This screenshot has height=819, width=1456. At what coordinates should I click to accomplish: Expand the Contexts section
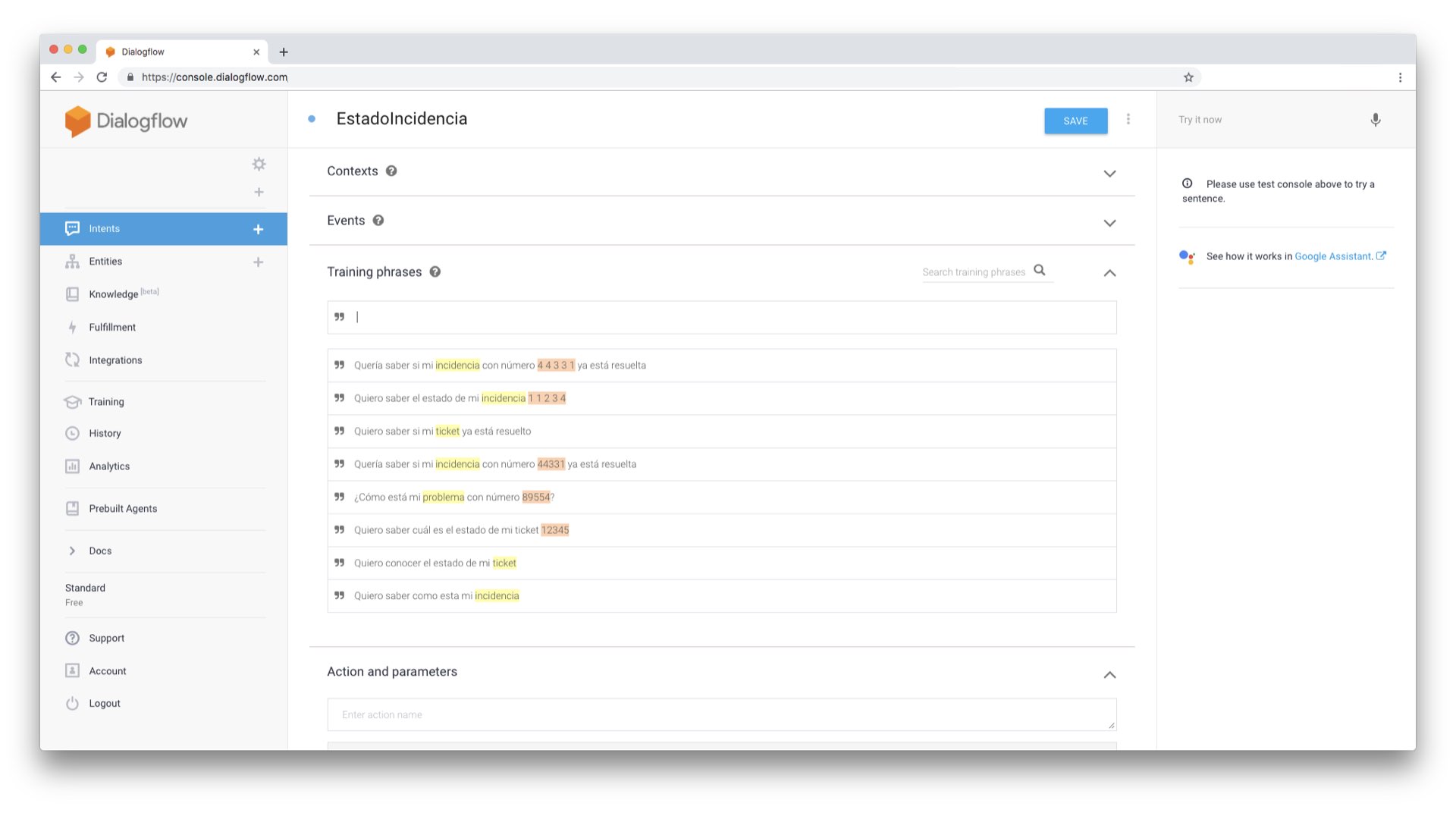point(1109,174)
